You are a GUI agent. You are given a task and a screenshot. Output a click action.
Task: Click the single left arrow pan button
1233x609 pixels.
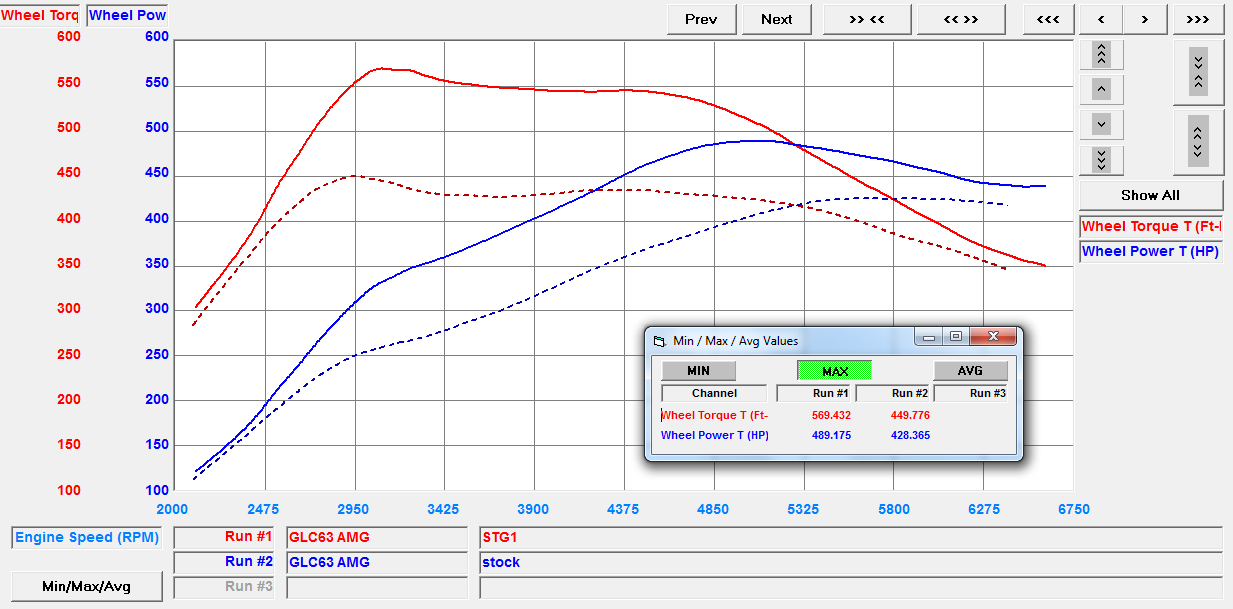pyautogui.click(x=1101, y=19)
